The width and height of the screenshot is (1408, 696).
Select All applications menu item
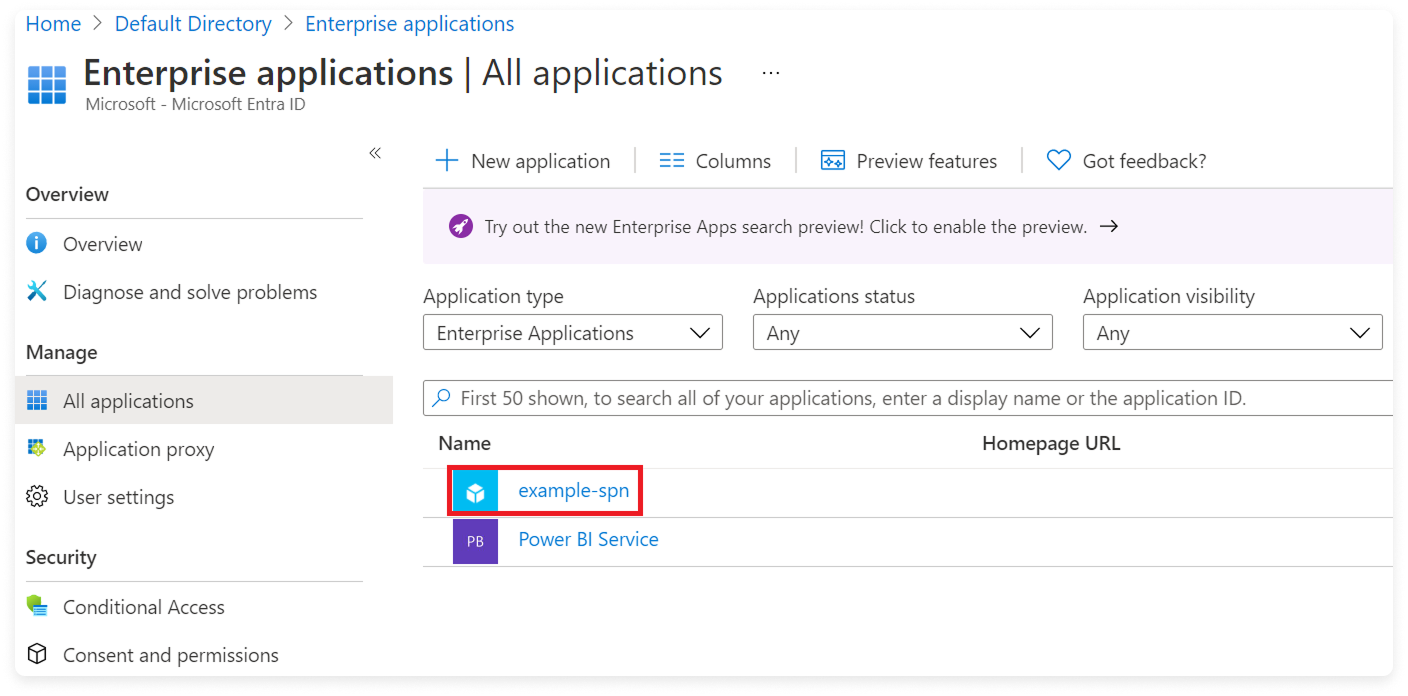point(204,400)
